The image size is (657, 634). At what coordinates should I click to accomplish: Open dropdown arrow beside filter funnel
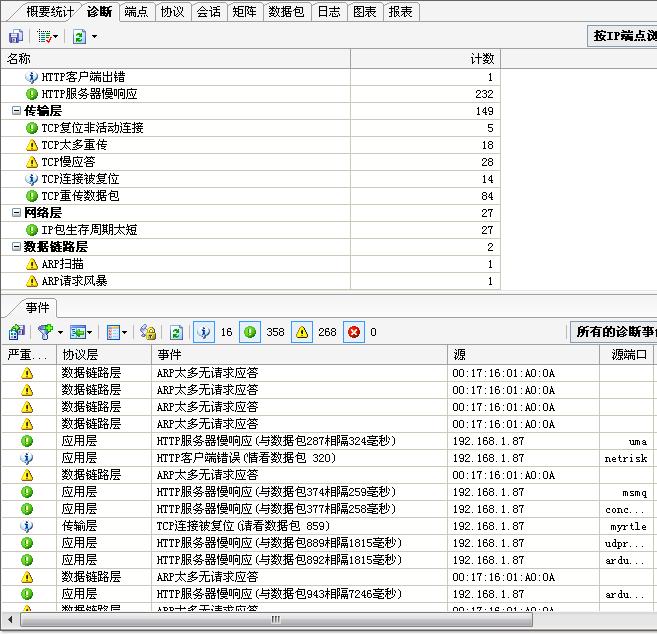pos(60,333)
